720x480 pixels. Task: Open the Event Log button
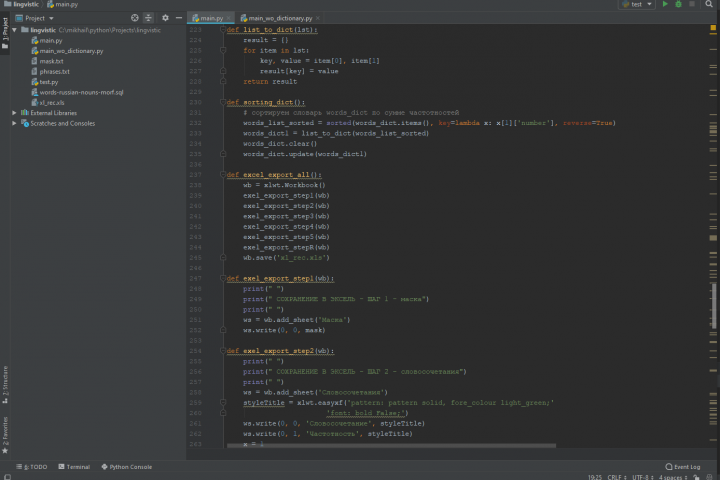click(x=683, y=467)
